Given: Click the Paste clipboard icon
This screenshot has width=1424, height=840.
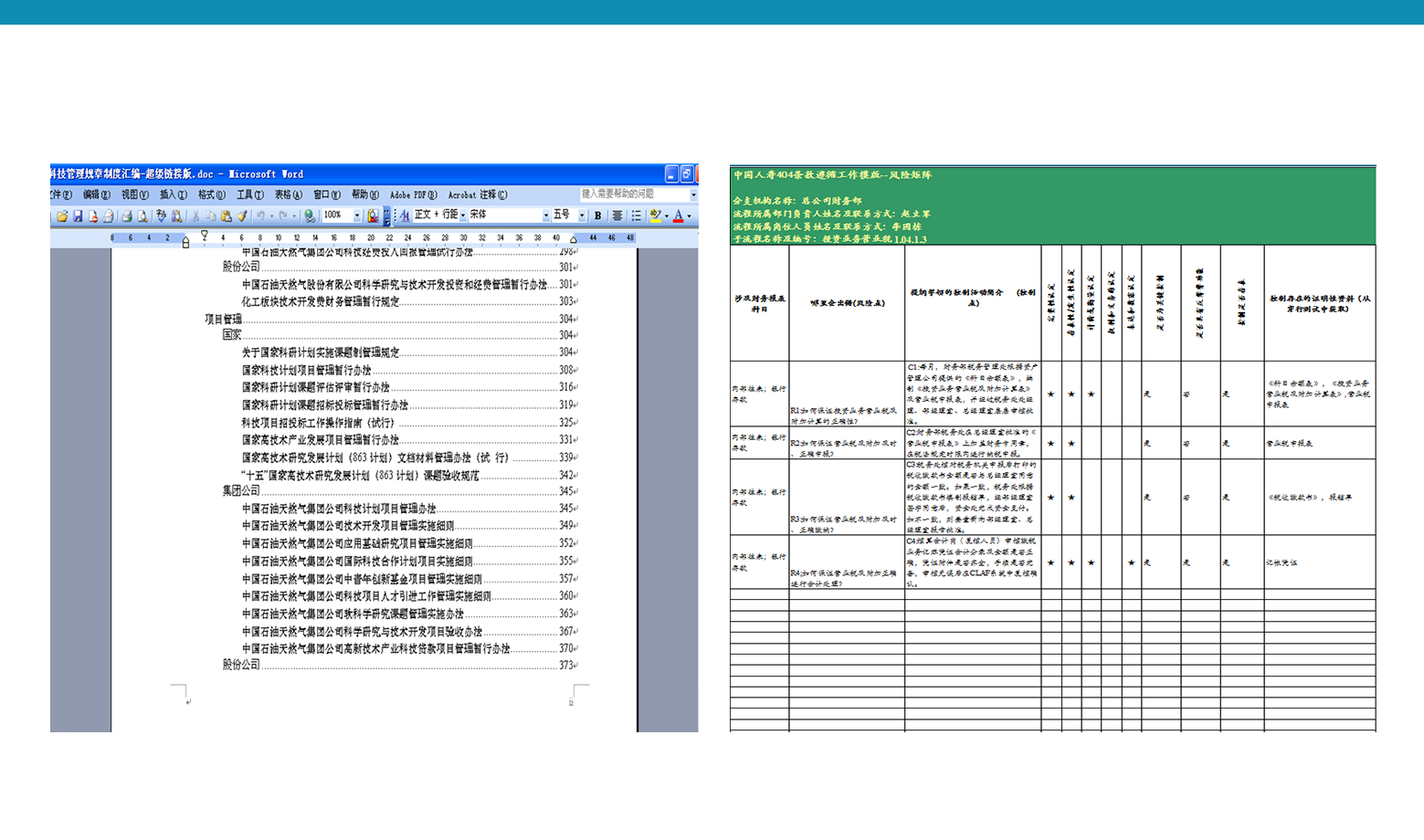Looking at the screenshot, I should click(x=227, y=216).
